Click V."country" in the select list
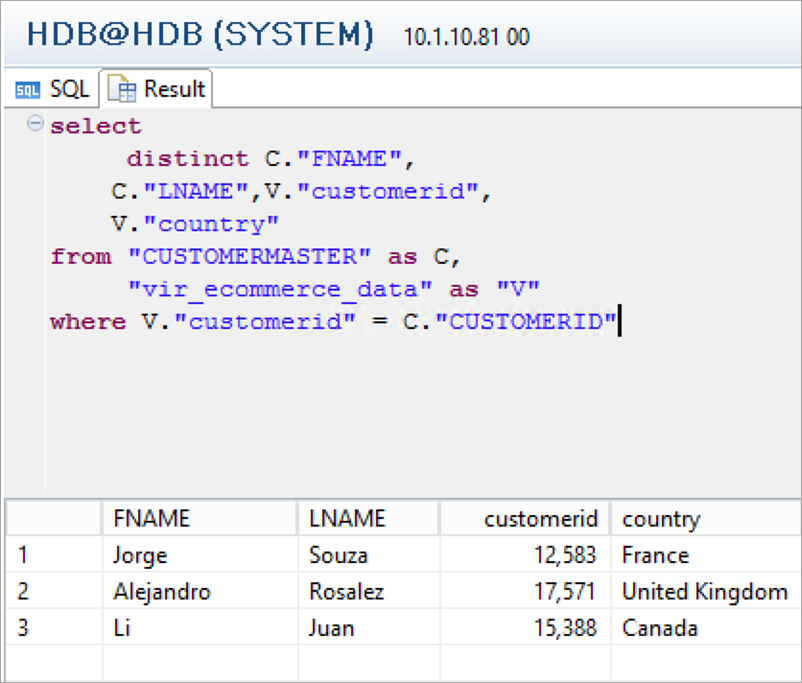The height and width of the screenshot is (683, 802). pyautogui.click(x=195, y=224)
